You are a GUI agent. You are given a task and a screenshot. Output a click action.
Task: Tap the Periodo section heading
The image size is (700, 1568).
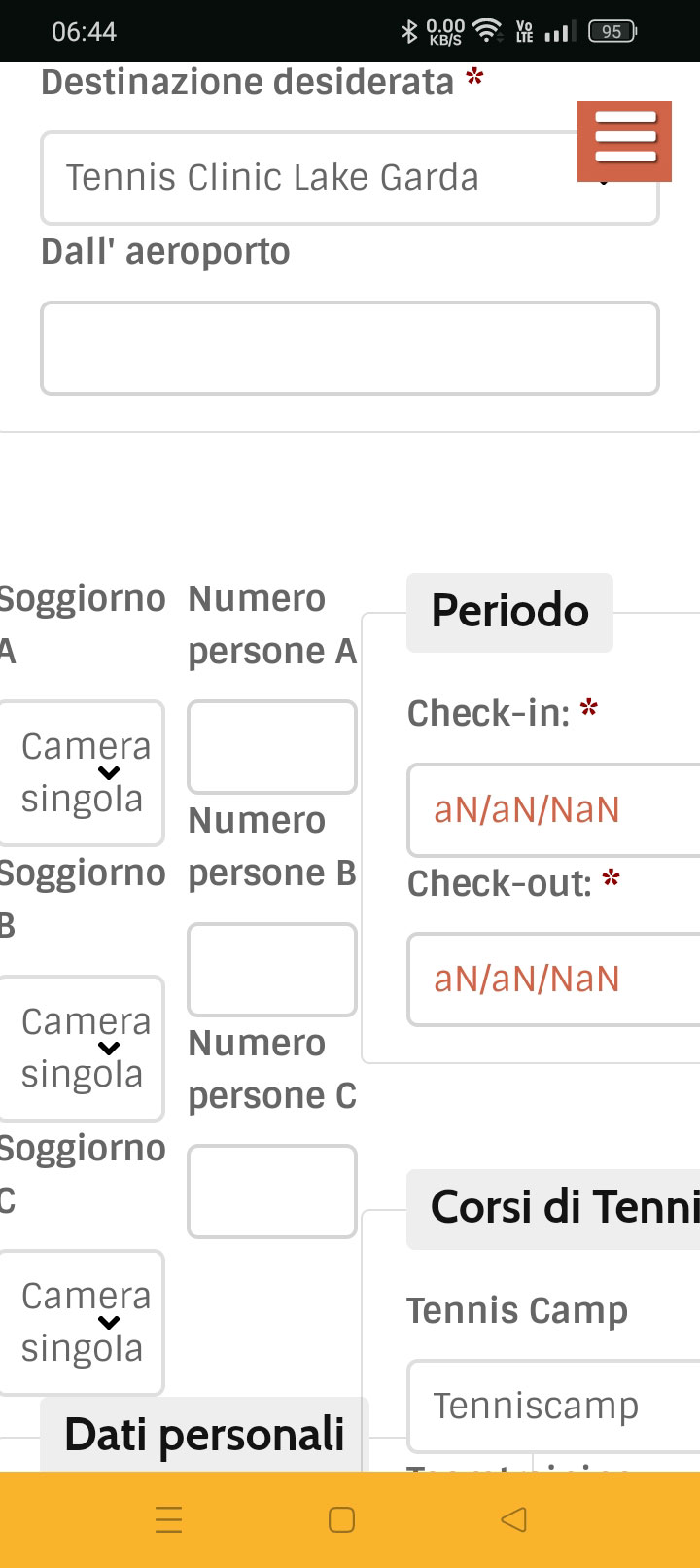point(509,612)
